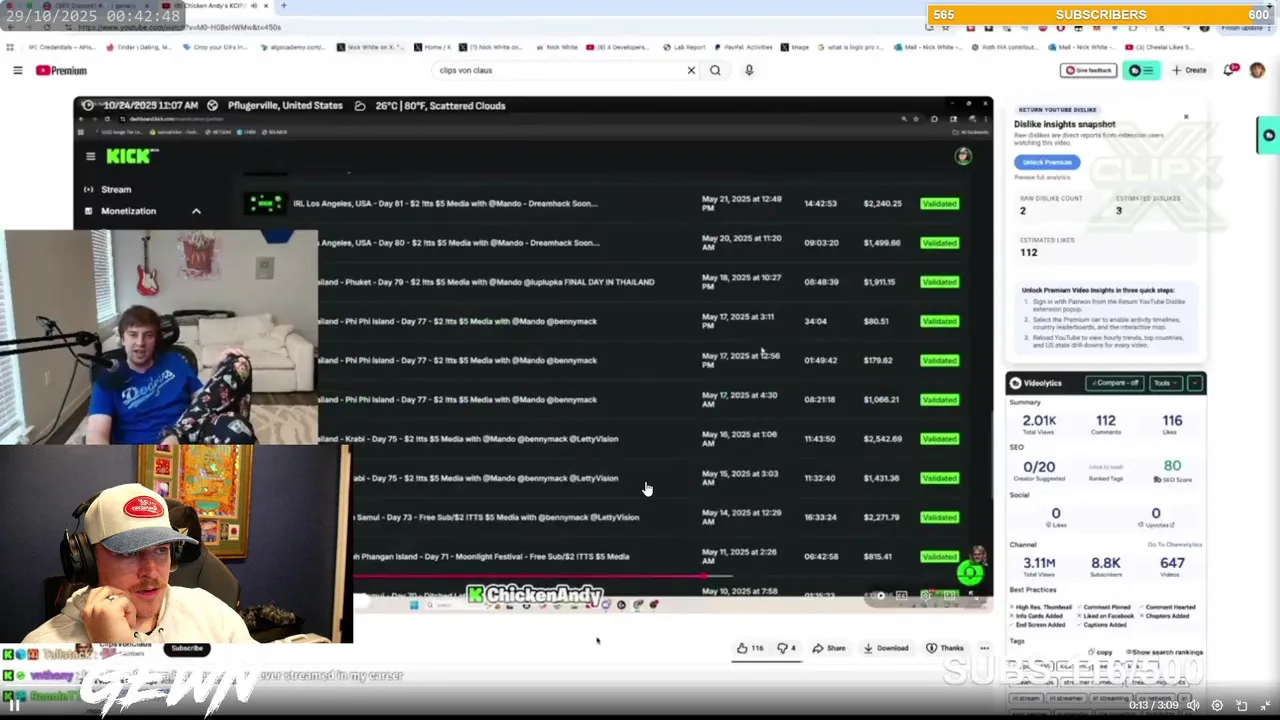This screenshot has width=1280, height=720.
Task: Open the Videolytics Tools dropdown
Action: pos(1165,383)
